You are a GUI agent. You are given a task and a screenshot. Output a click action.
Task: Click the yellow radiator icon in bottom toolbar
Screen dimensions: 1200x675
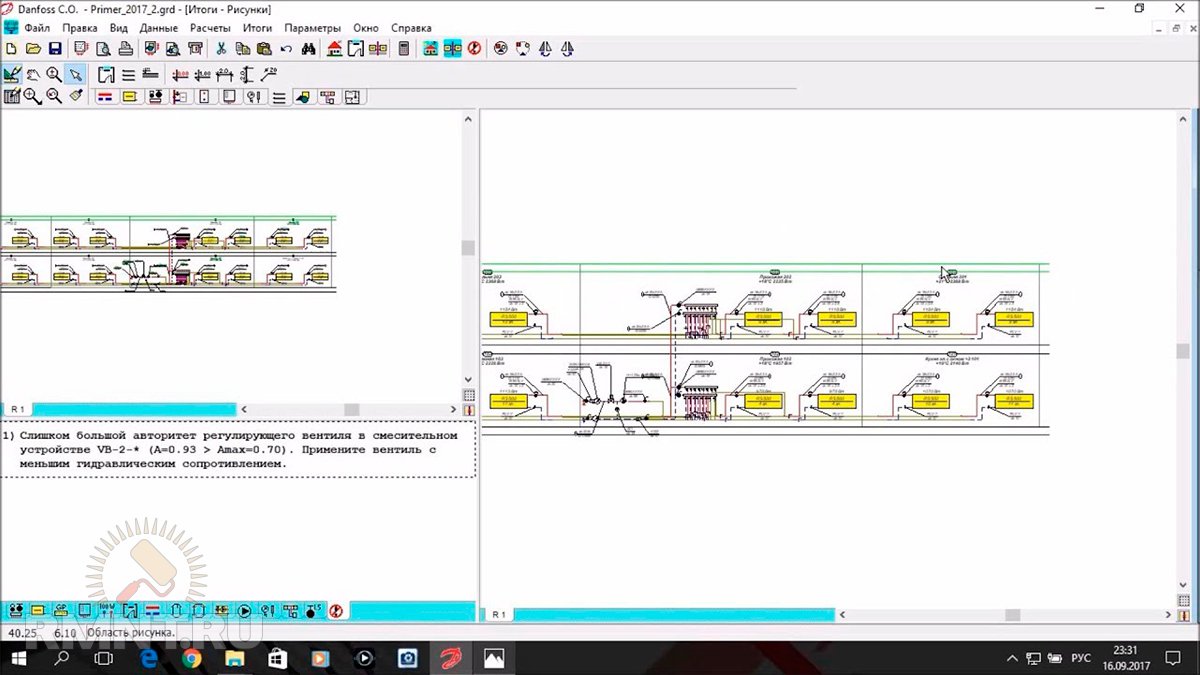point(37,610)
